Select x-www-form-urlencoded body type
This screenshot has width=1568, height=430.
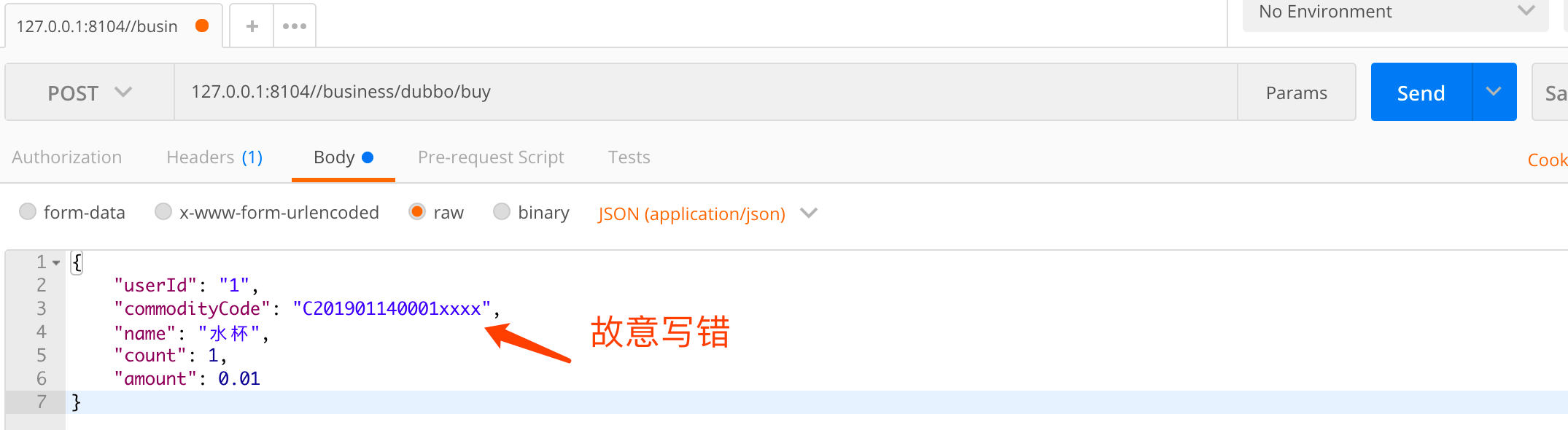click(x=163, y=212)
